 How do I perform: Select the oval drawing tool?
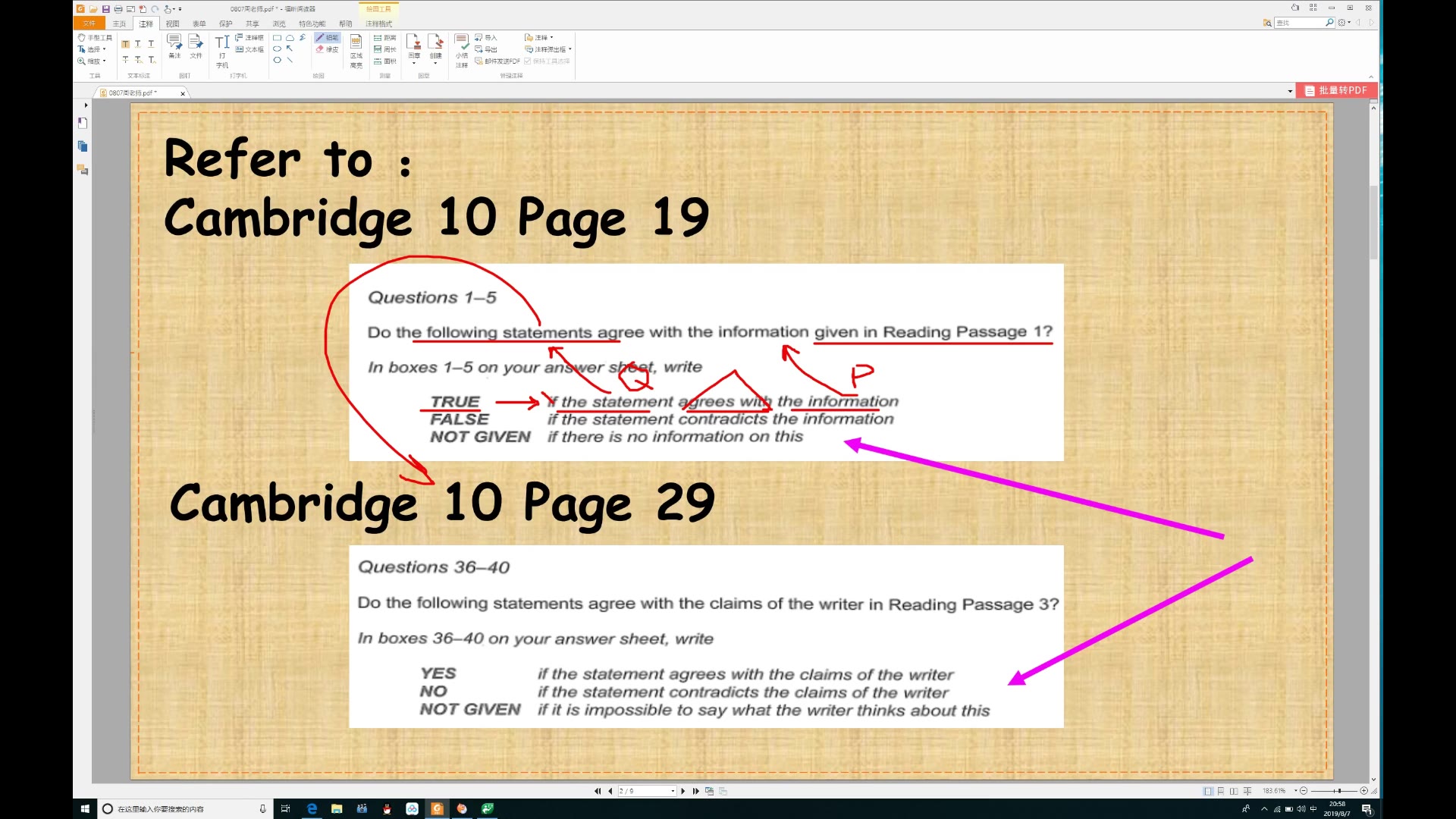[x=277, y=49]
